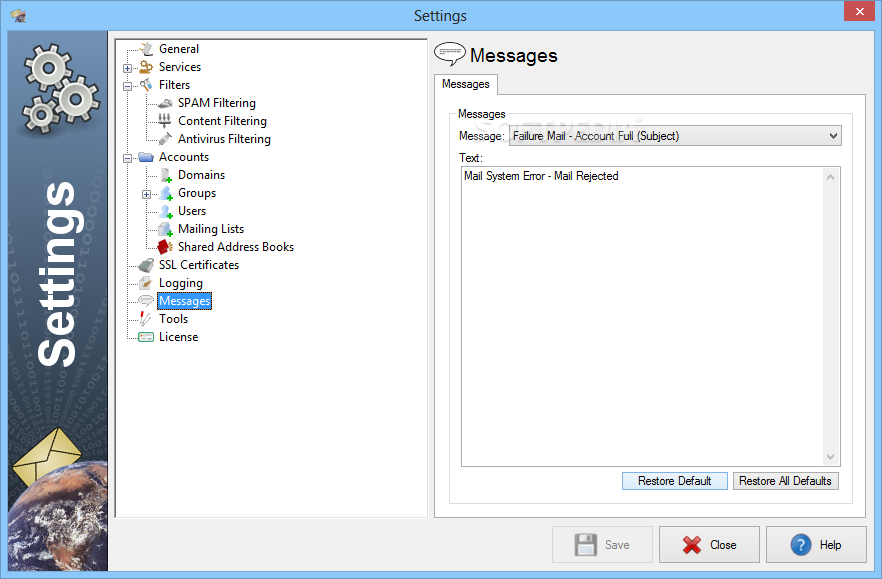Open Domains settings page

[x=201, y=175]
